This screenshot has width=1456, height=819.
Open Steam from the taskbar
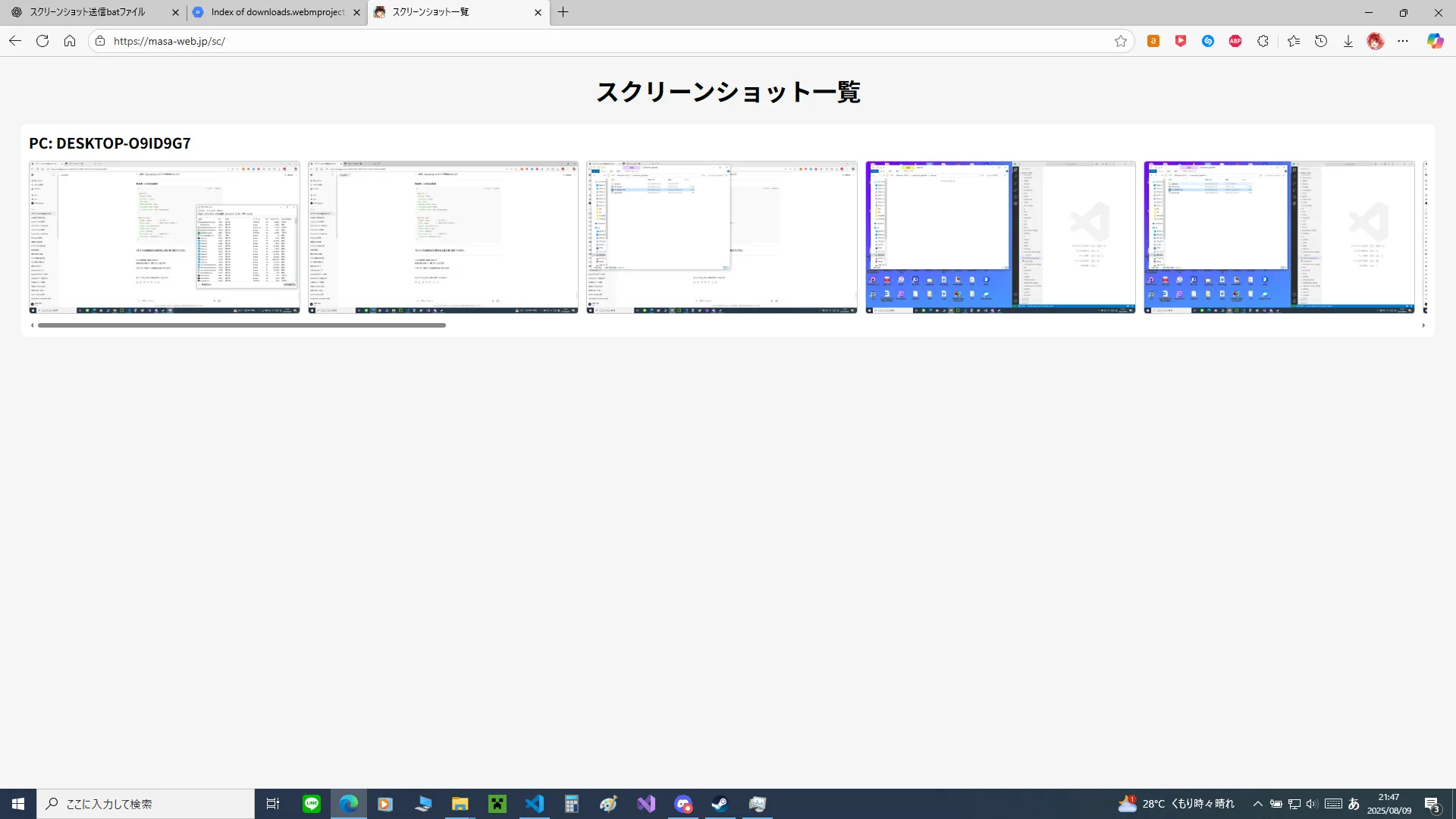coord(719,804)
